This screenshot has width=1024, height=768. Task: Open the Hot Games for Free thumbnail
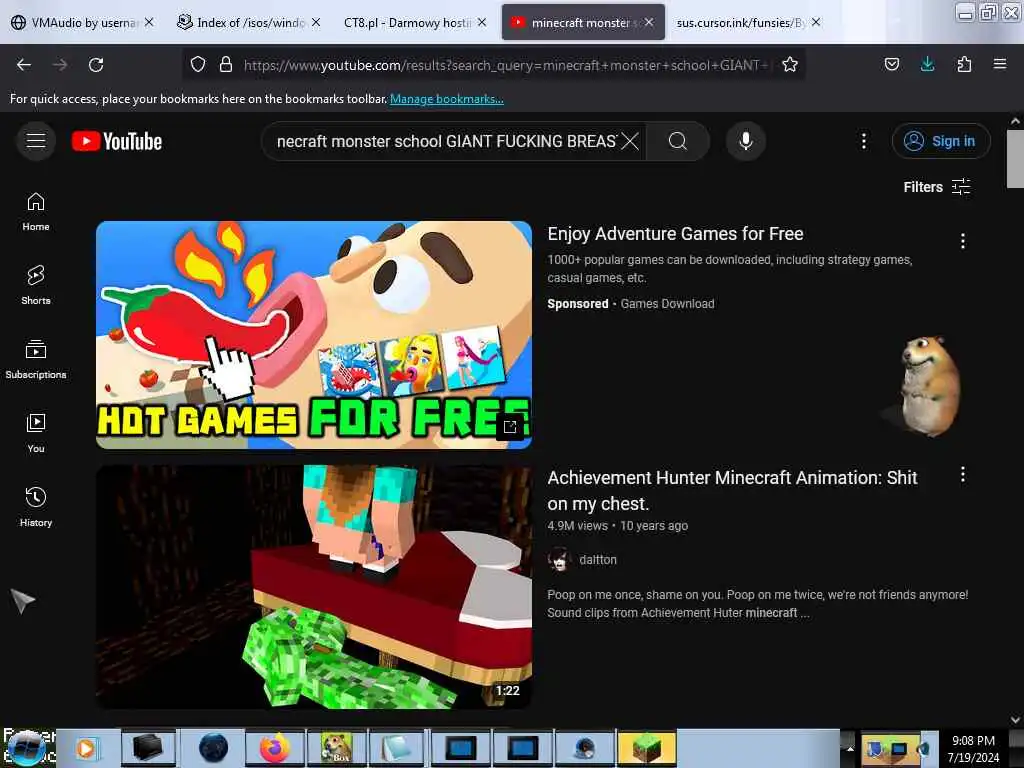coord(313,335)
